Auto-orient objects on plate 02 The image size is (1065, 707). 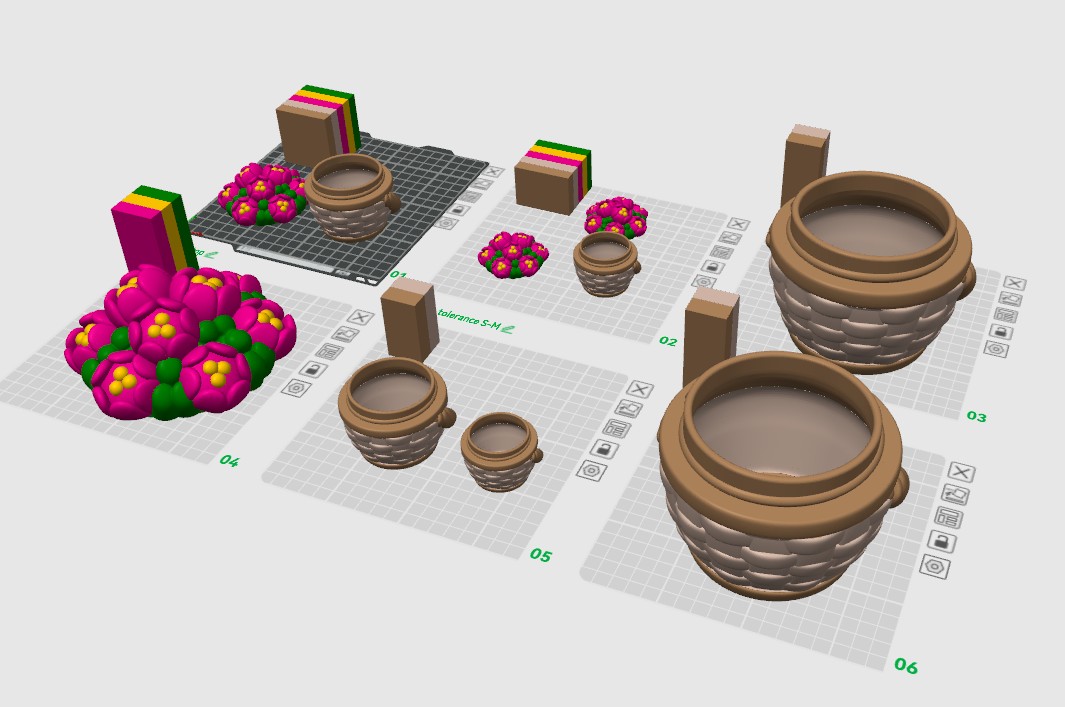(x=730, y=238)
